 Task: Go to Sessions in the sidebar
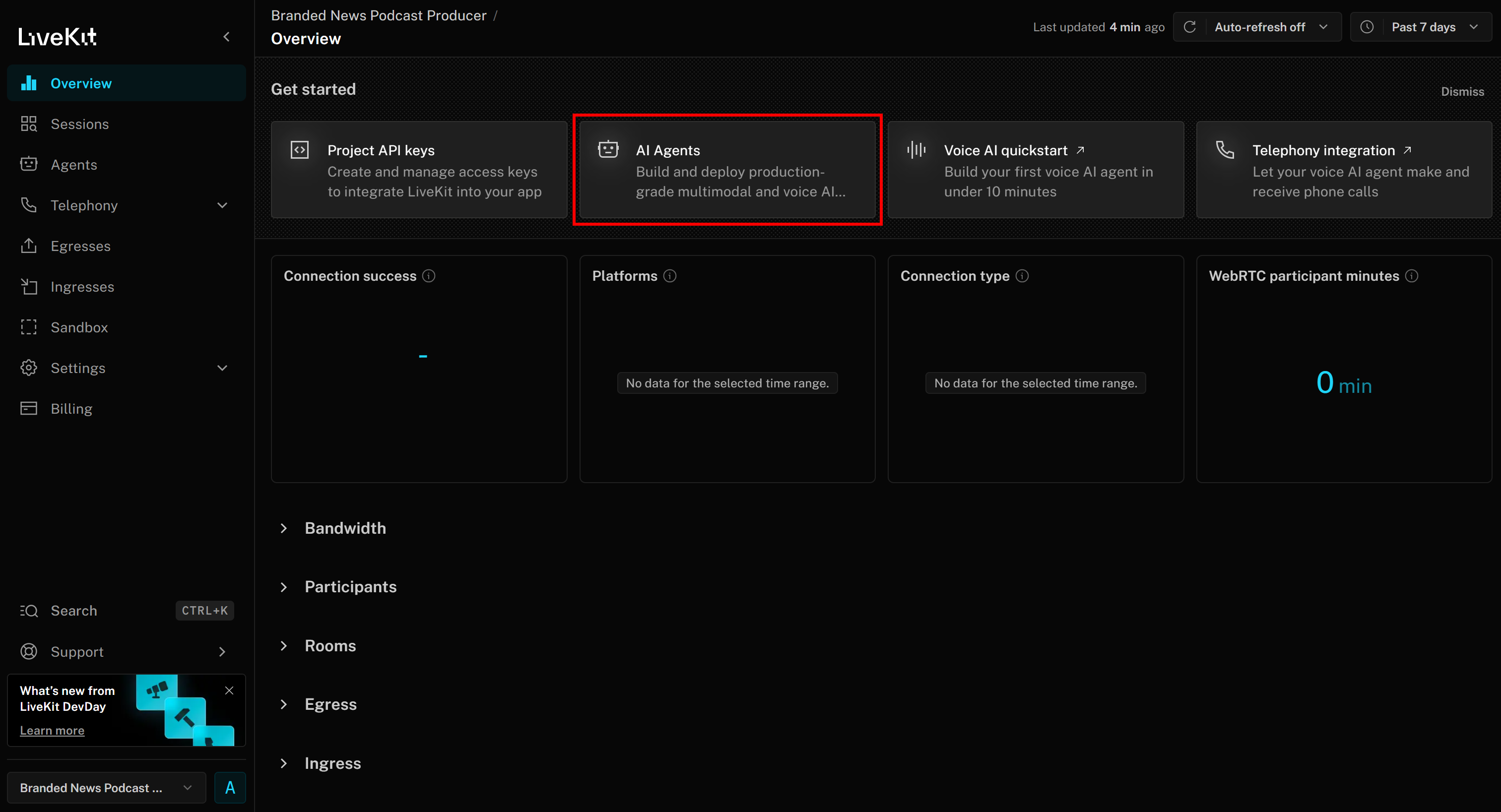click(x=80, y=124)
